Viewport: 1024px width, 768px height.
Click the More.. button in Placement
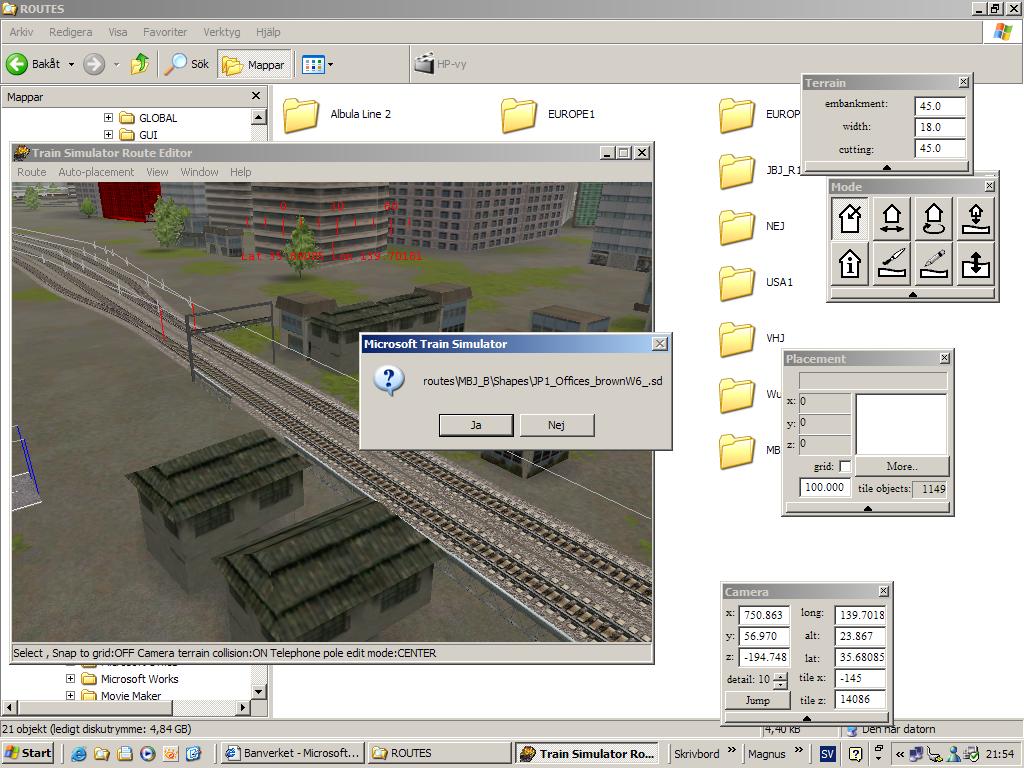coord(902,466)
